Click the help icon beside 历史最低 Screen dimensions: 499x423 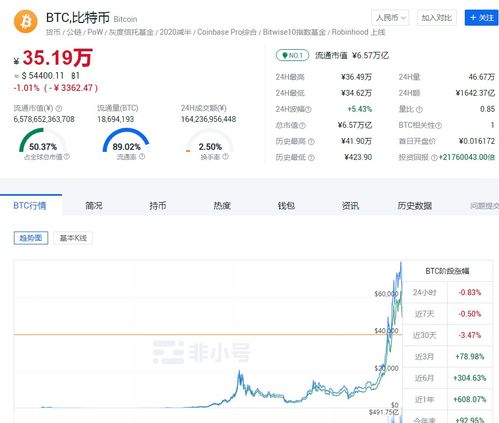311,157
